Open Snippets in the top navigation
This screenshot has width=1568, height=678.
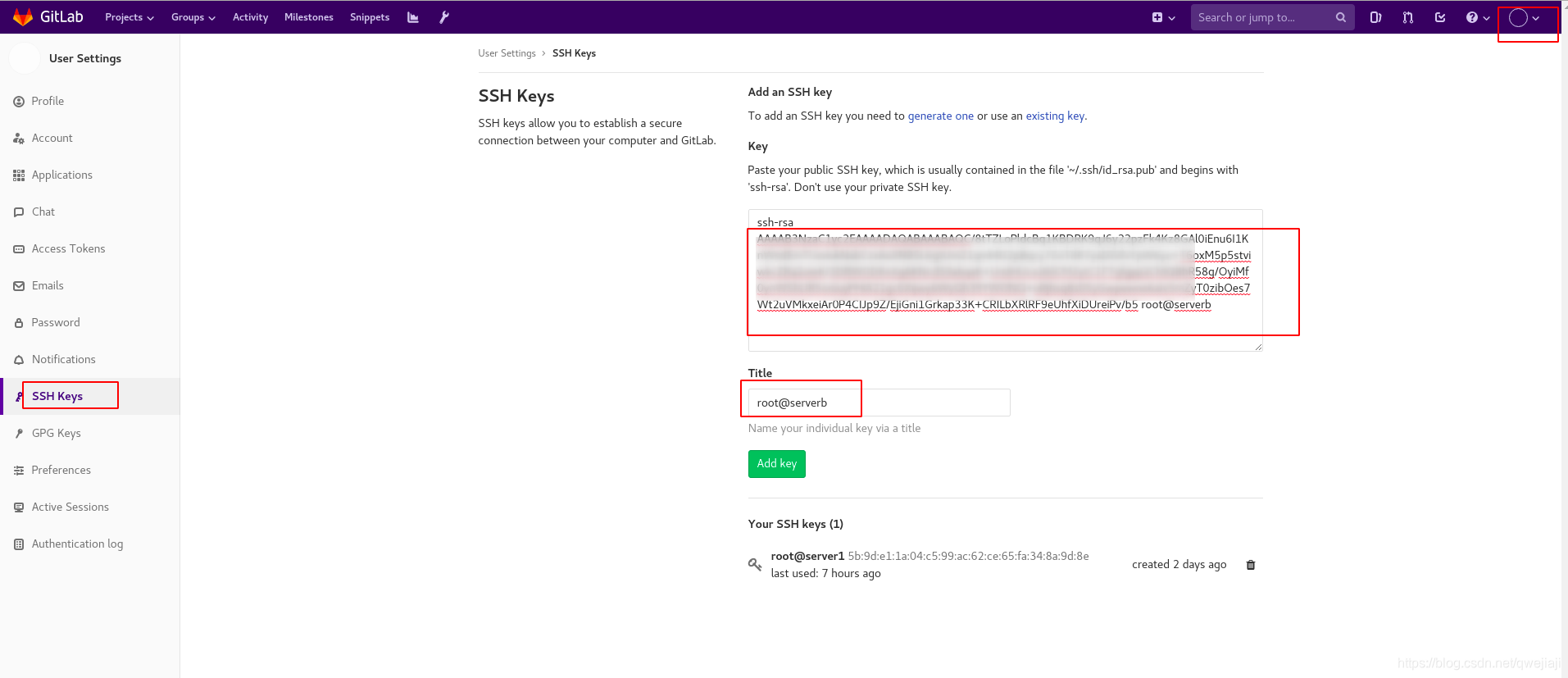(370, 17)
